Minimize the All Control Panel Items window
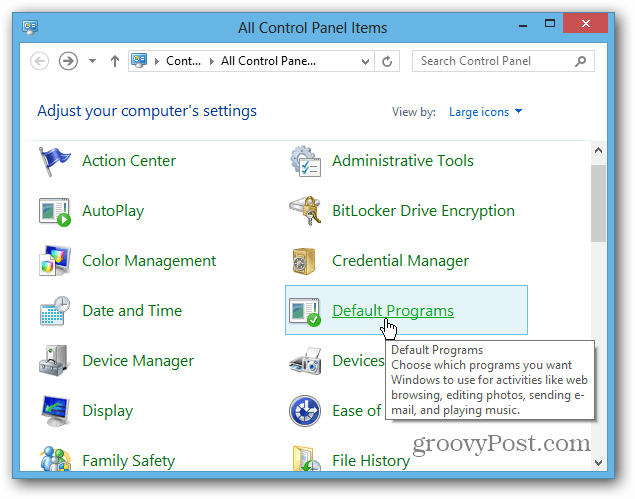 [523, 24]
